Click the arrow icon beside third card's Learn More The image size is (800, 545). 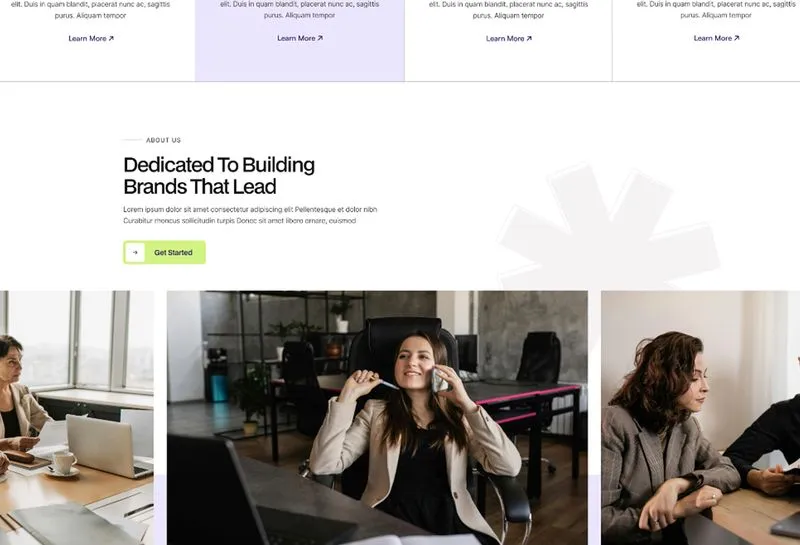529,38
